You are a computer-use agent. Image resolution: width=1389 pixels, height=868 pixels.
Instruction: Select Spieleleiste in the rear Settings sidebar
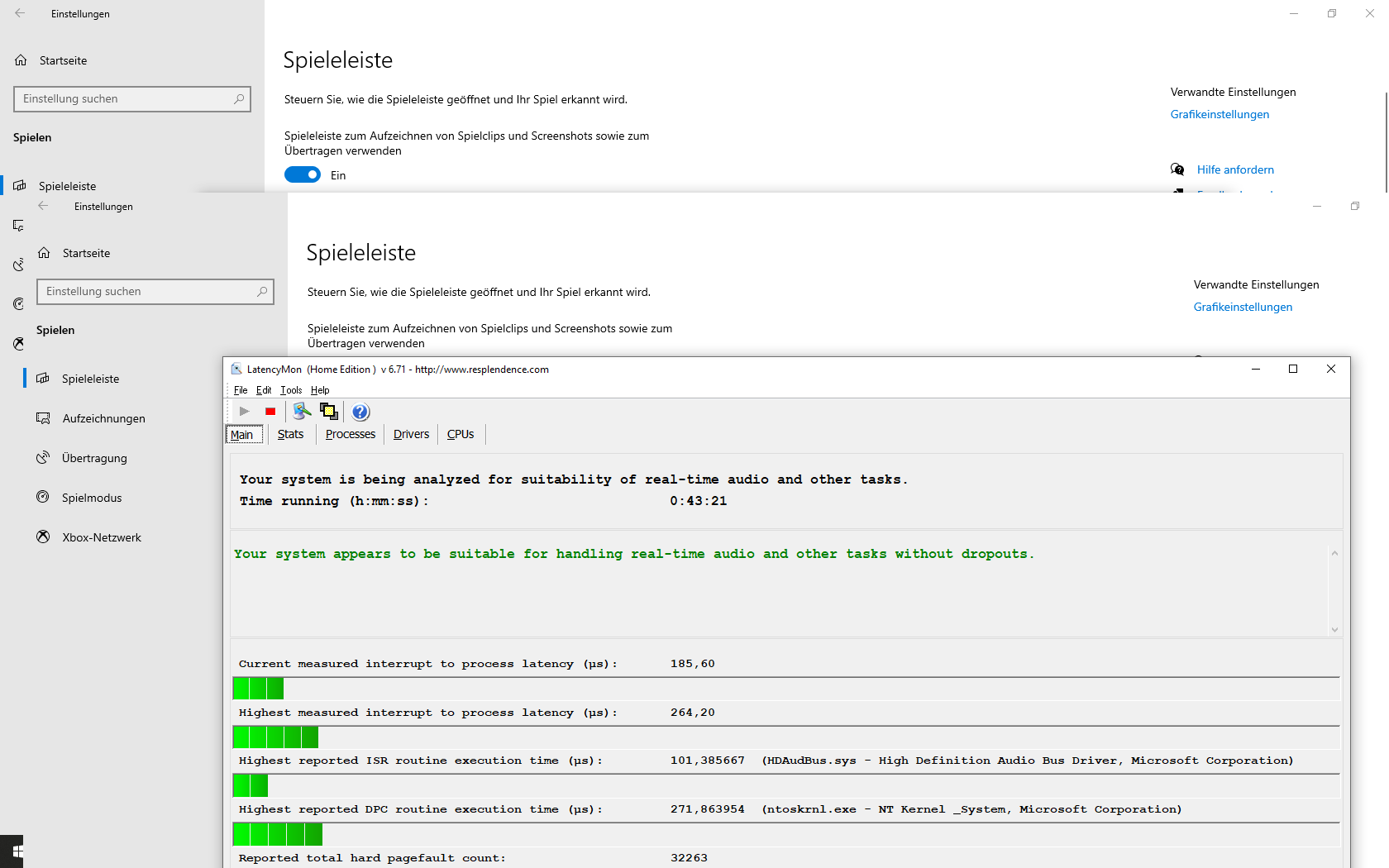pyautogui.click(x=67, y=186)
